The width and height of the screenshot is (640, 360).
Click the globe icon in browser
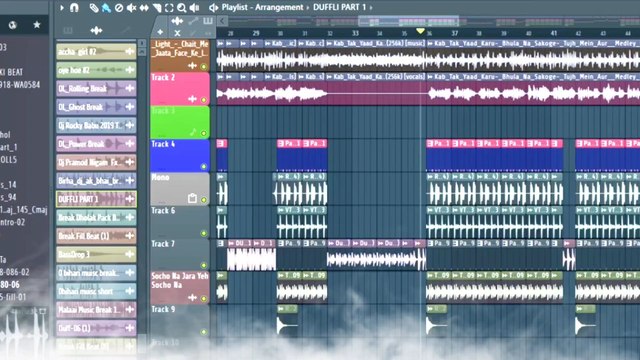(x=13, y=25)
